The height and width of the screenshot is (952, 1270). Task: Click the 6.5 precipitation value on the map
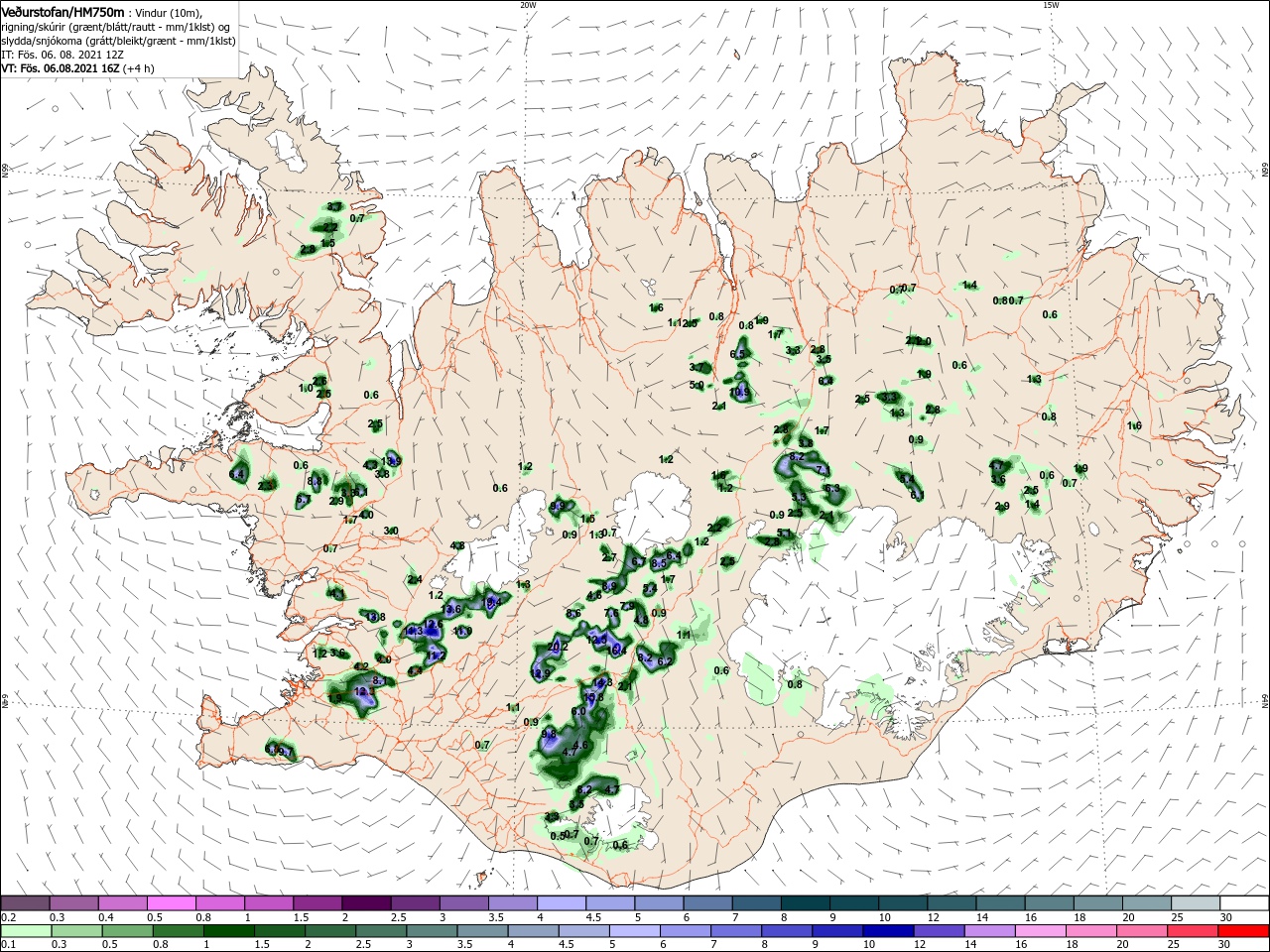pos(738,354)
